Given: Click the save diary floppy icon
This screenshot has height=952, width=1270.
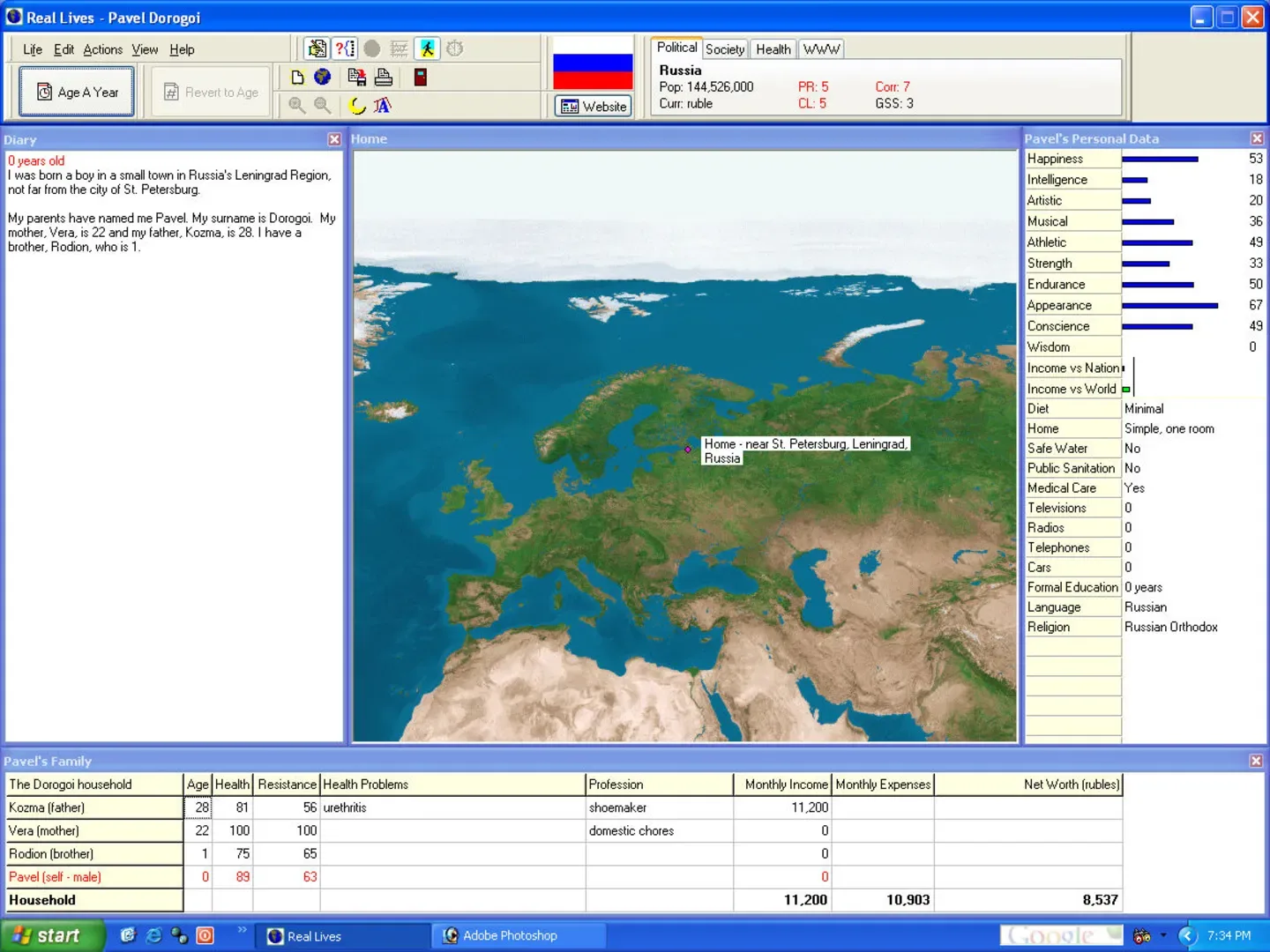Looking at the screenshot, I should pos(356,78).
